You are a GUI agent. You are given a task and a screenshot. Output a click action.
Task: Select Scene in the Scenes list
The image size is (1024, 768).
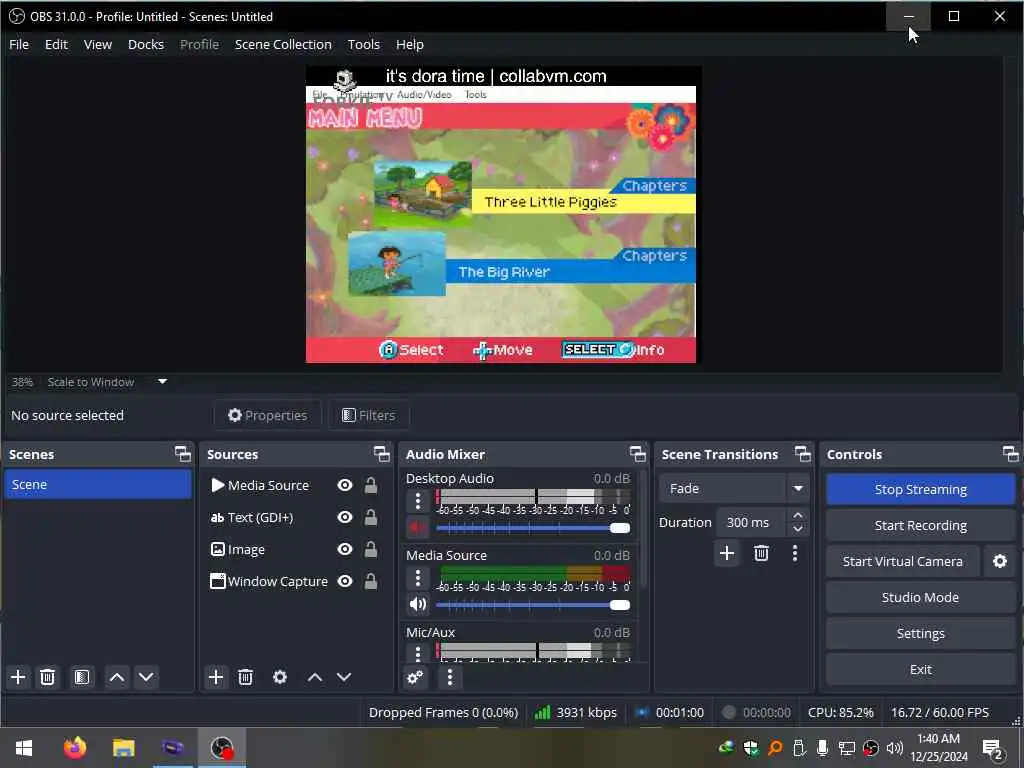(x=98, y=485)
